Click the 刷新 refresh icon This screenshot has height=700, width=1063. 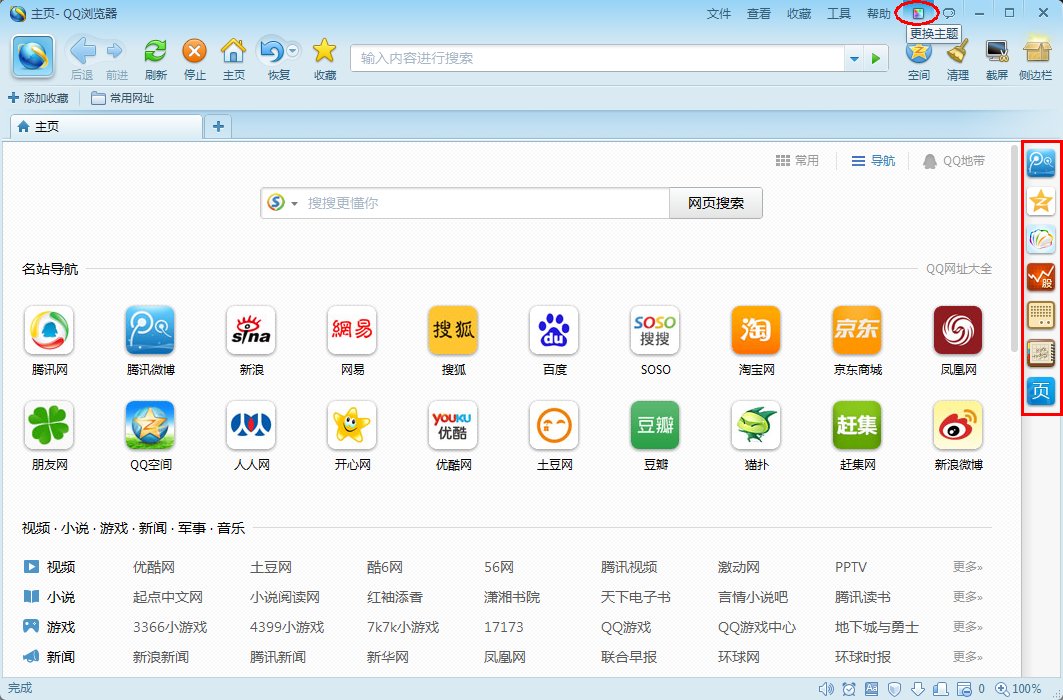(x=155, y=50)
